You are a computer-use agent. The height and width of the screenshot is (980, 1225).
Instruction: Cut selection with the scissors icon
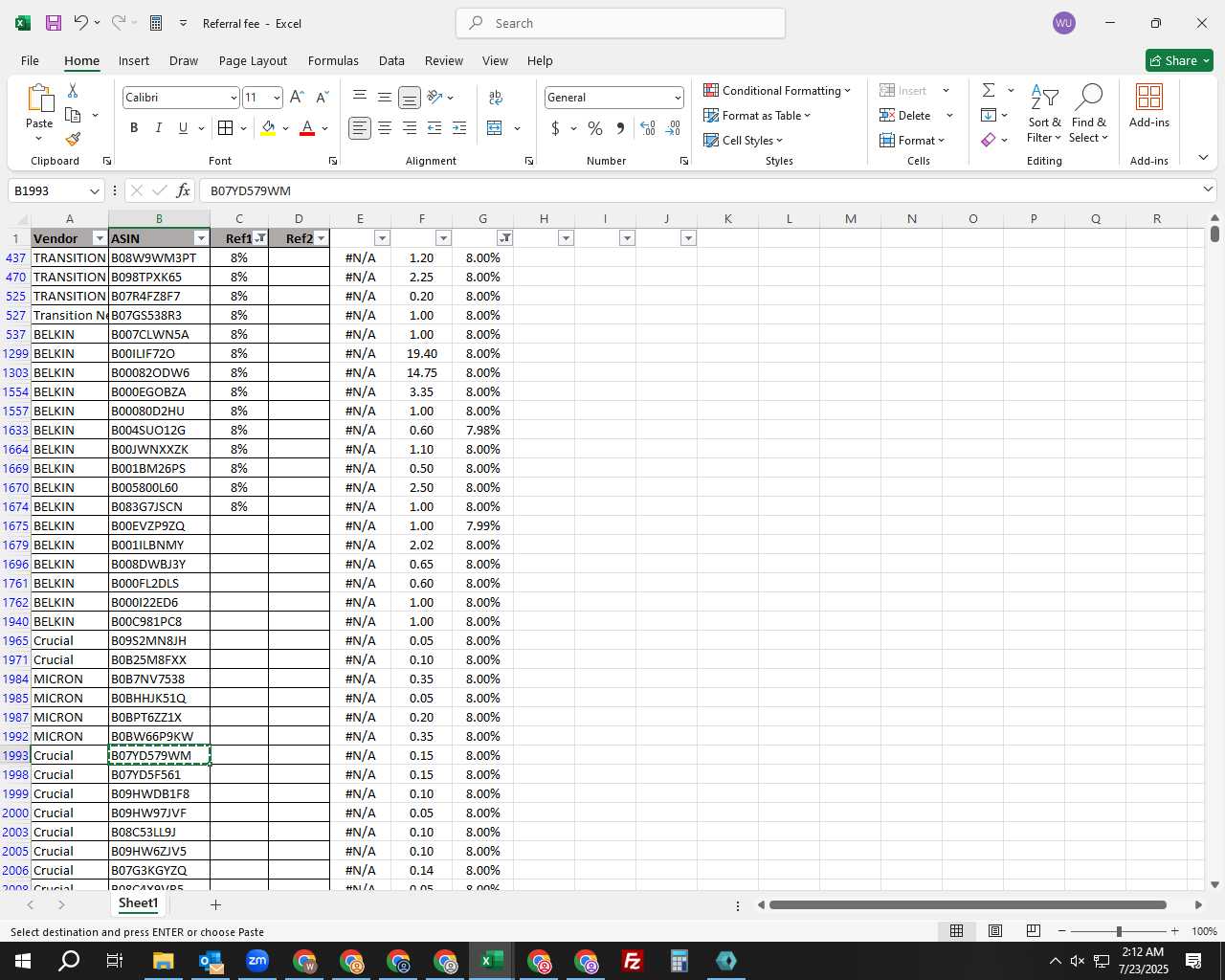click(73, 90)
